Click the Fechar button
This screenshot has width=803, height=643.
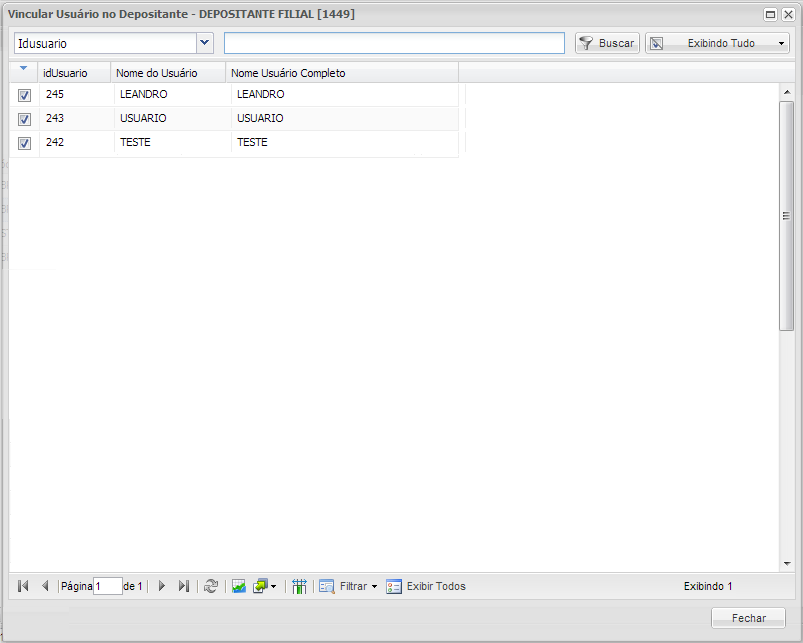click(748, 618)
